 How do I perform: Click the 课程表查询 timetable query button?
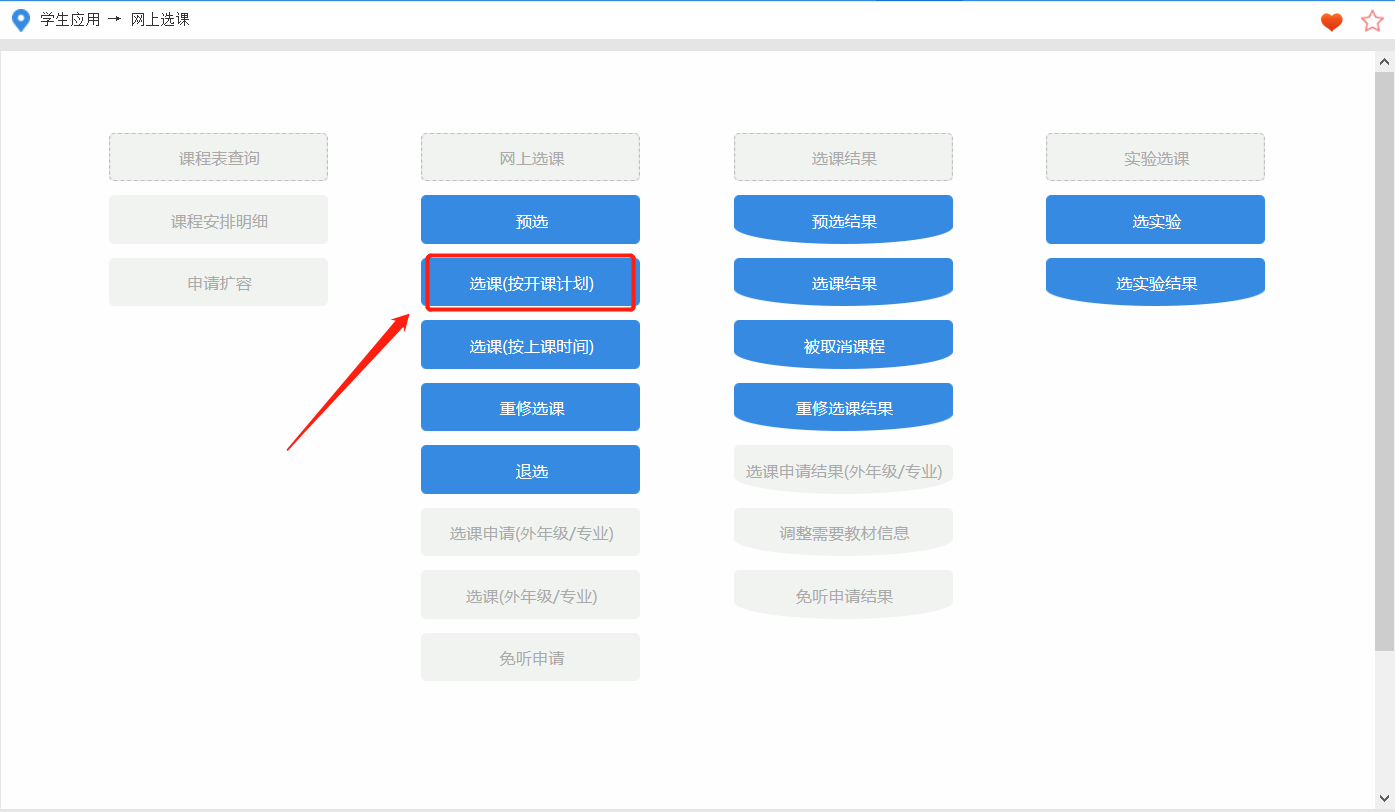(218, 157)
